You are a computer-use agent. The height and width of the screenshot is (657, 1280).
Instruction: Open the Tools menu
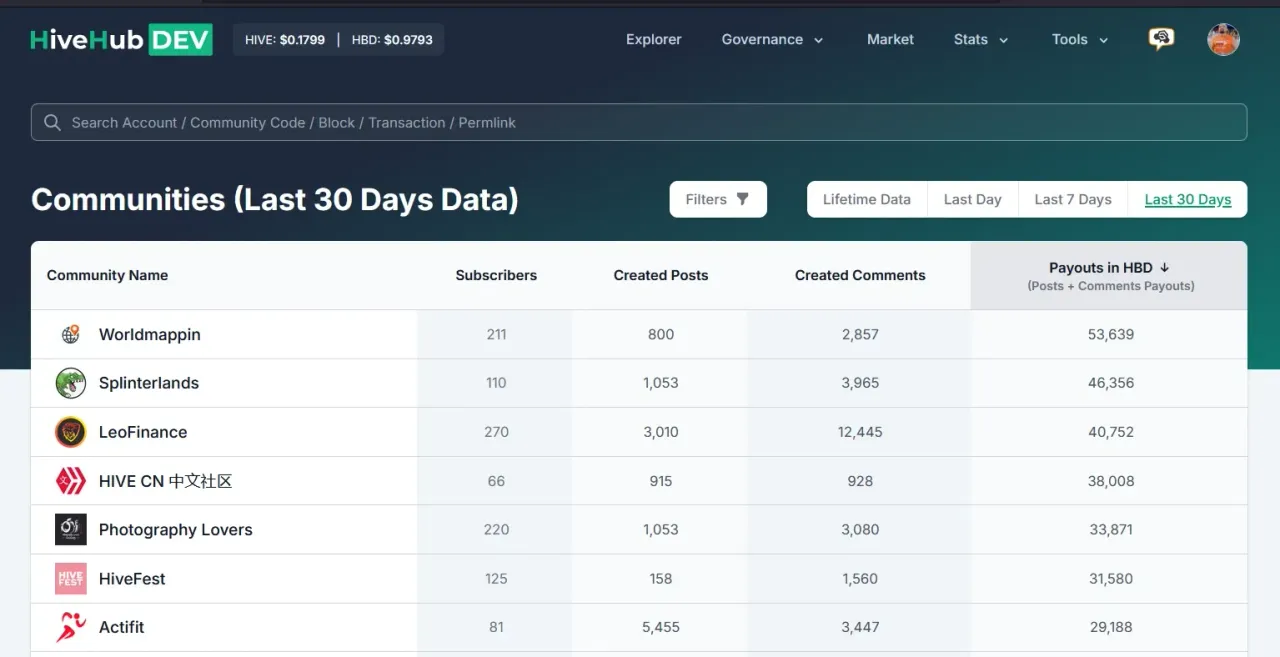(x=1080, y=39)
